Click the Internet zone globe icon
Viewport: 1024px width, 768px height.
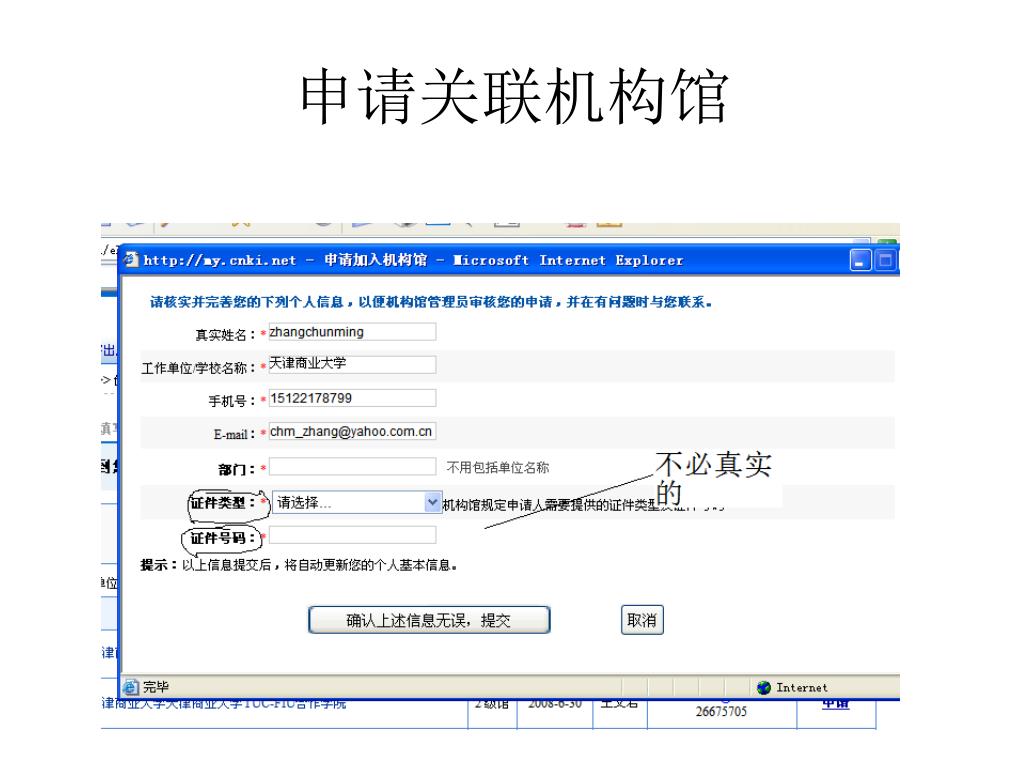pos(763,688)
